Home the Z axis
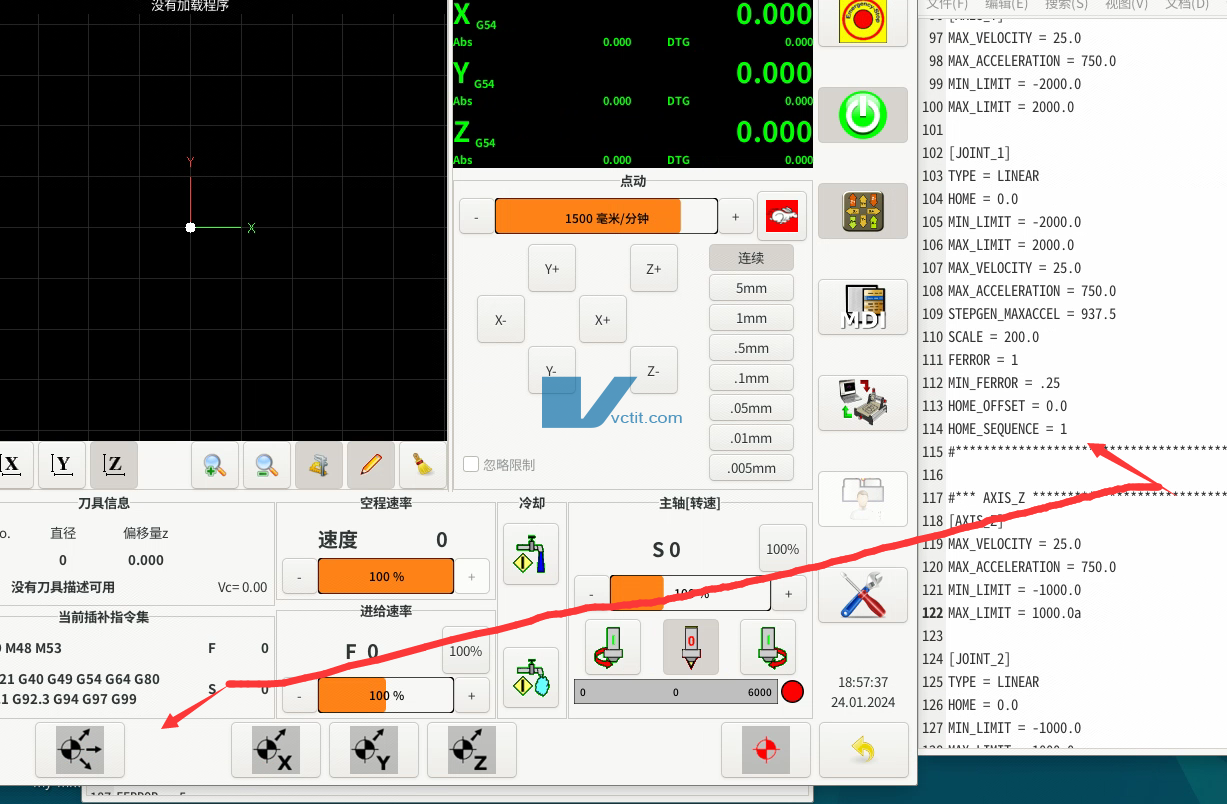 [472, 750]
